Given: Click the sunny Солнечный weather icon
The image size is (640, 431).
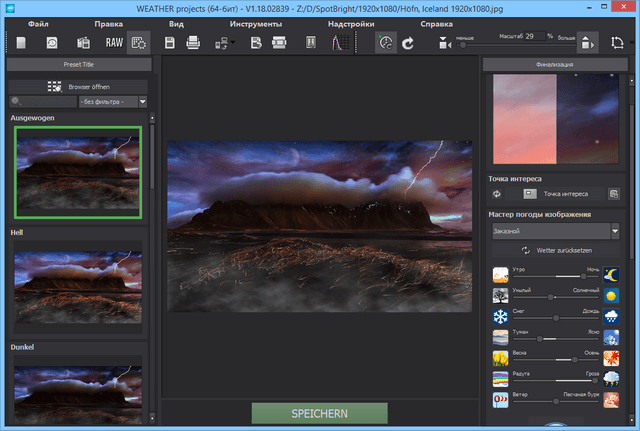Looking at the screenshot, I should tap(611, 296).
